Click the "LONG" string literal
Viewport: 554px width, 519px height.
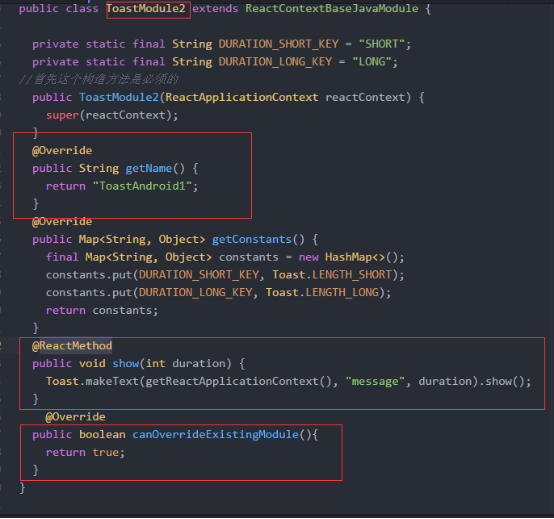[372, 61]
